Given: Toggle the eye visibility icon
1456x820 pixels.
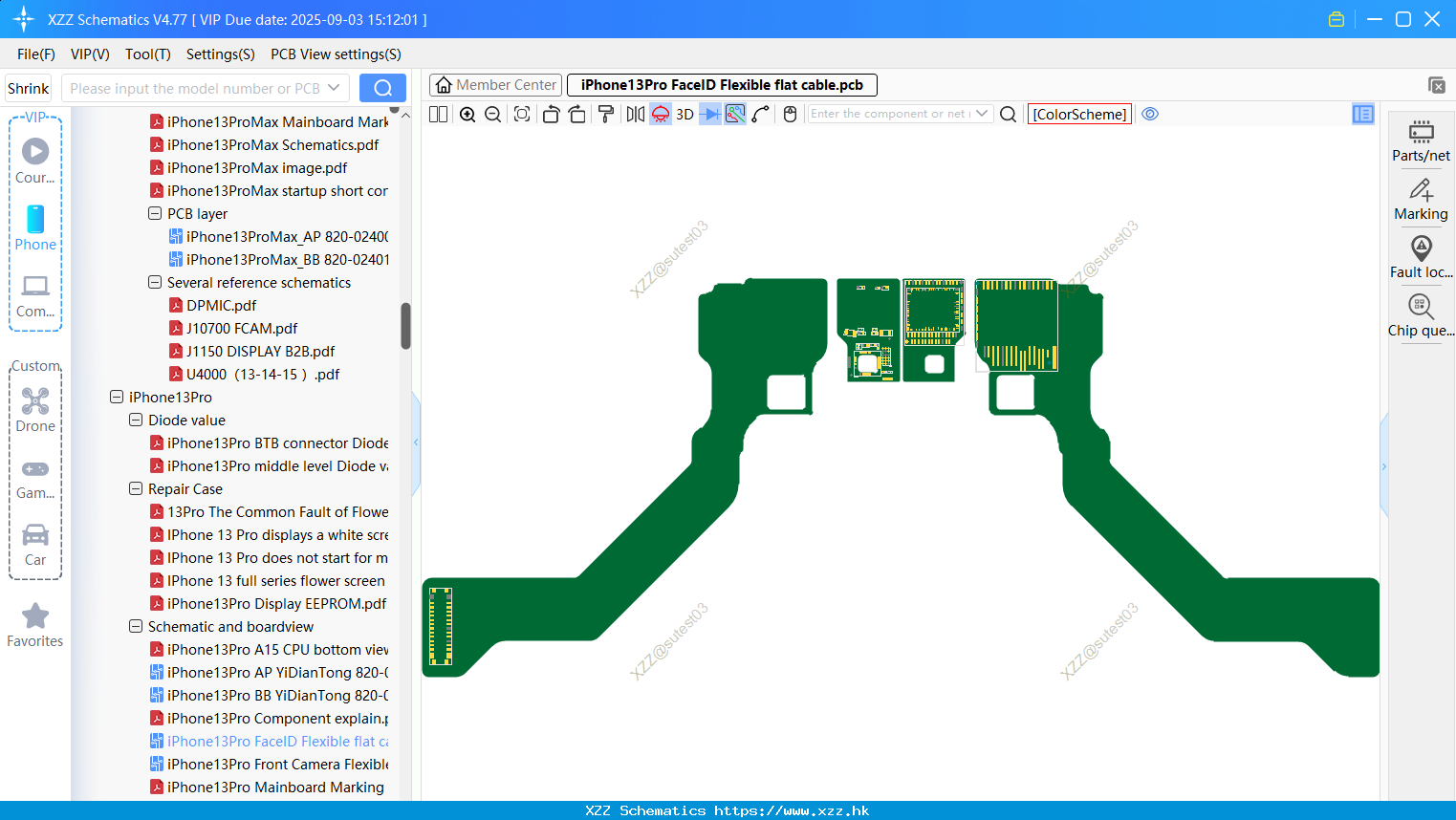Looking at the screenshot, I should [1151, 114].
